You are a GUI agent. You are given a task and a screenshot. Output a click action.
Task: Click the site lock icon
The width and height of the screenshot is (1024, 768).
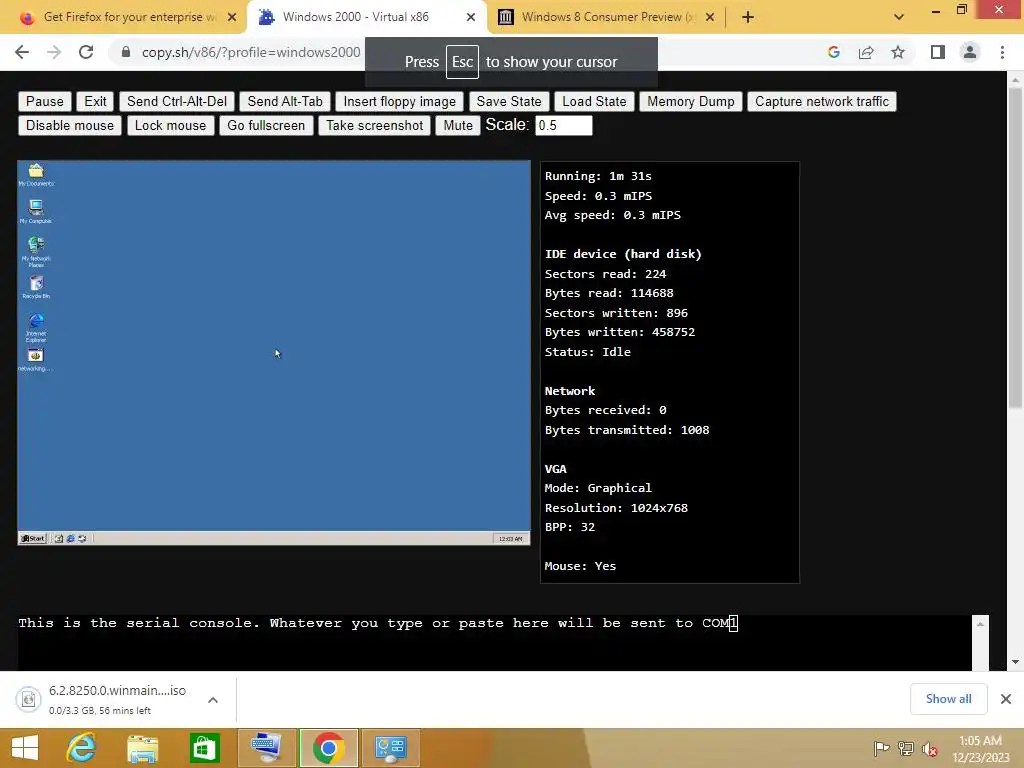click(126, 52)
